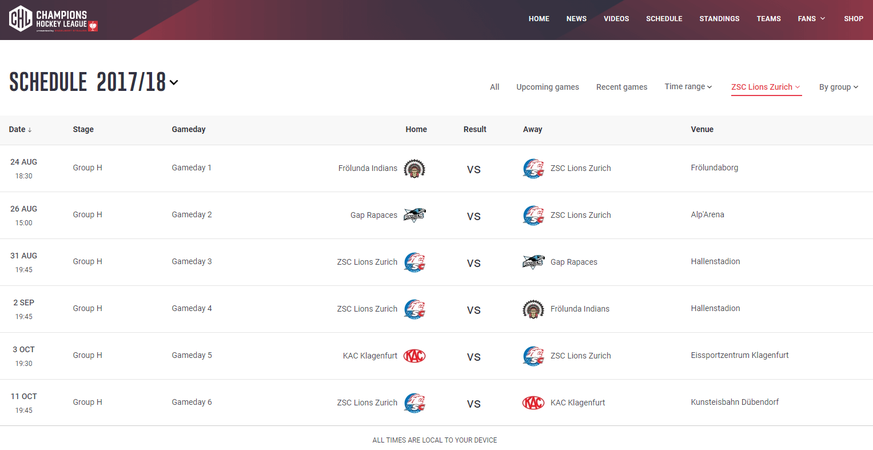This screenshot has height=450, width=873.
Task: Click the Frölundaborg venue cell
Action: point(714,168)
